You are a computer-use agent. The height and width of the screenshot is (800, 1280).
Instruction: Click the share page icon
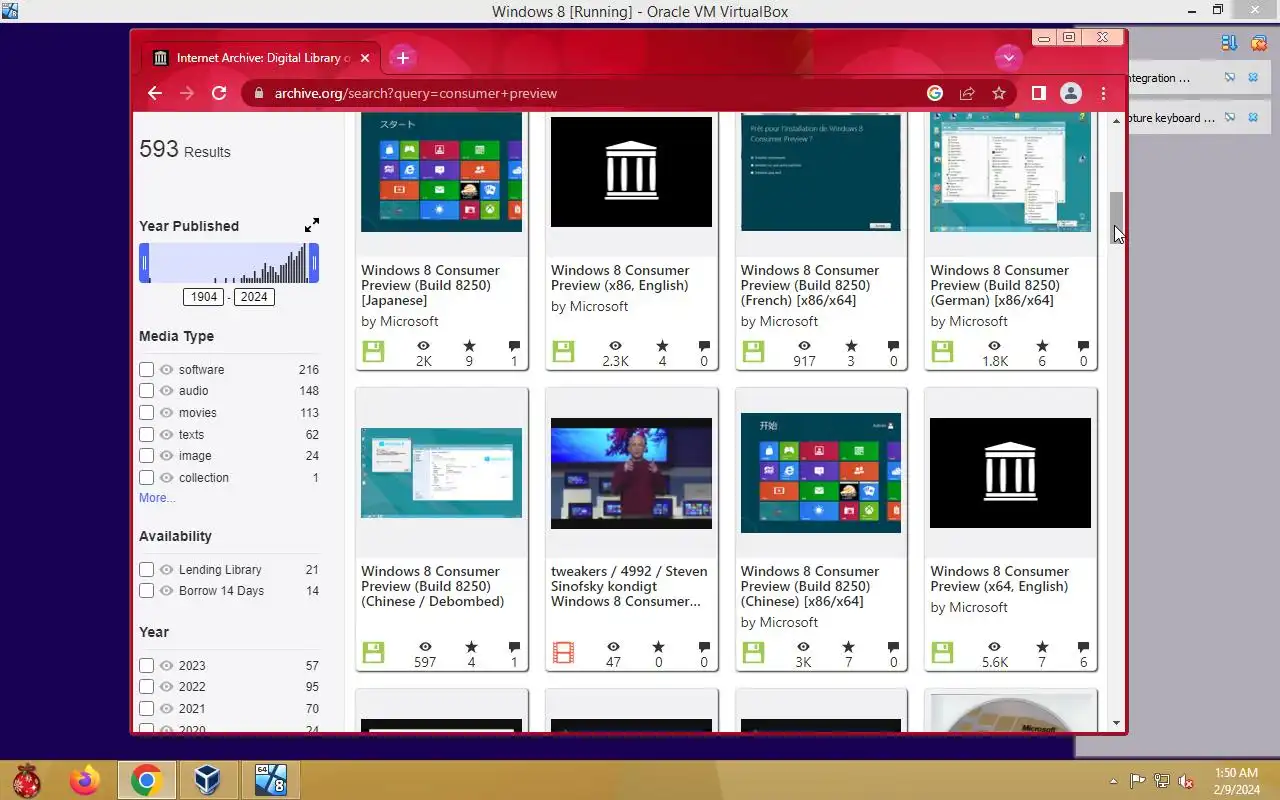click(x=967, y=93)
